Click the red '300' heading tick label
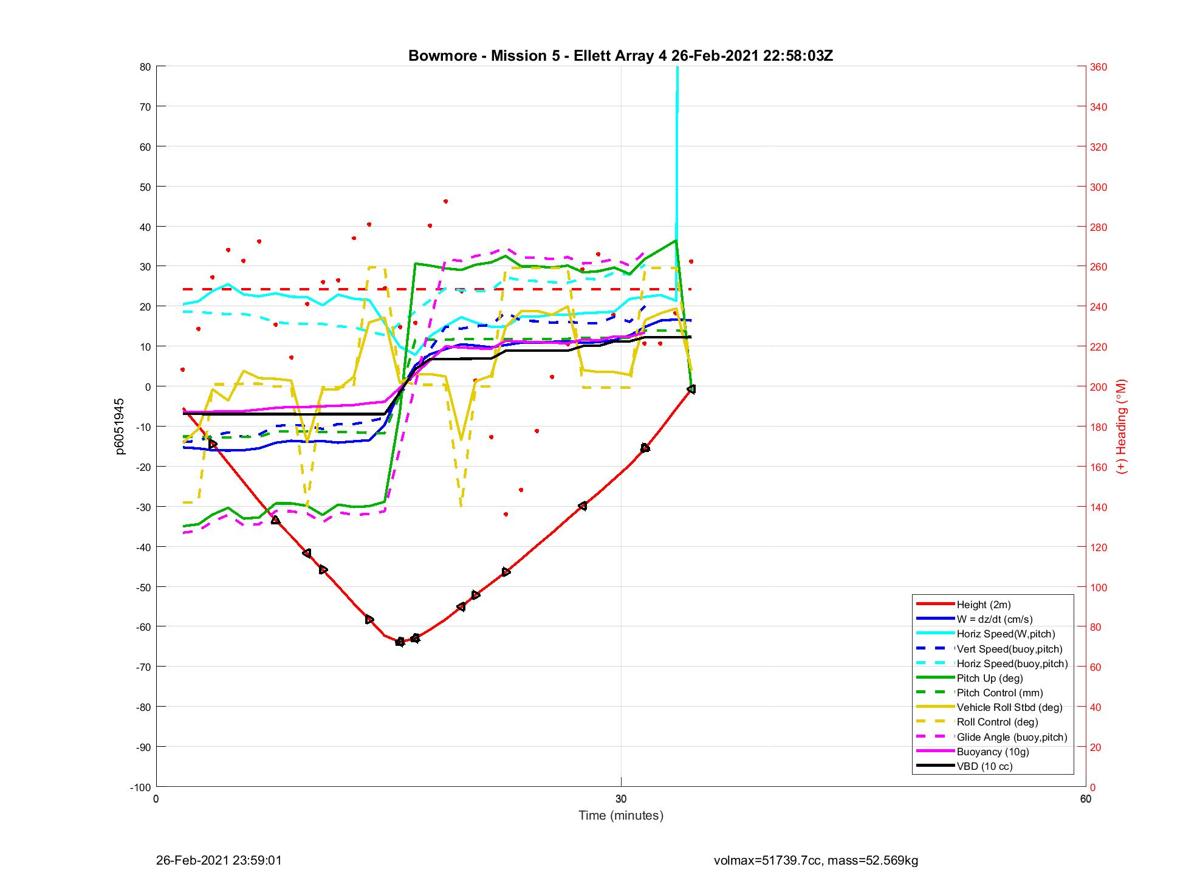 1098,187
